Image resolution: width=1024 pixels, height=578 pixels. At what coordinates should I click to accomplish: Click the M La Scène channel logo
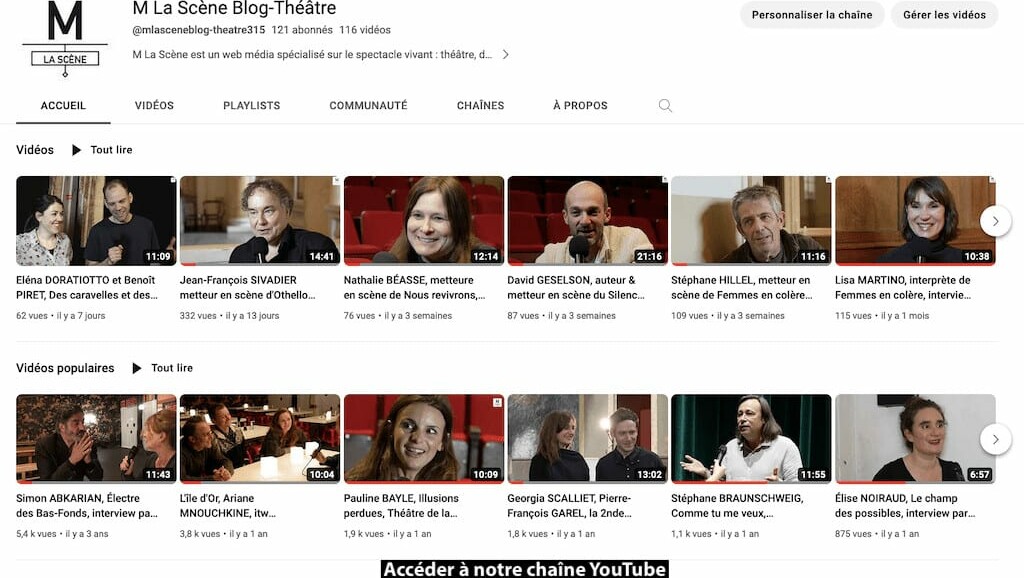(65, 39)
